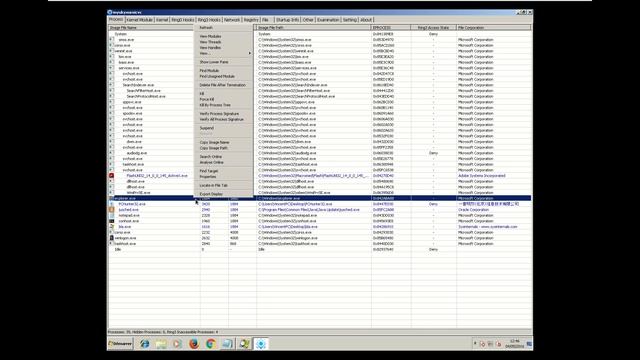Click the conhost.exe console icon
The height and width of the screenshot is (360, 640).
(111, 221)
